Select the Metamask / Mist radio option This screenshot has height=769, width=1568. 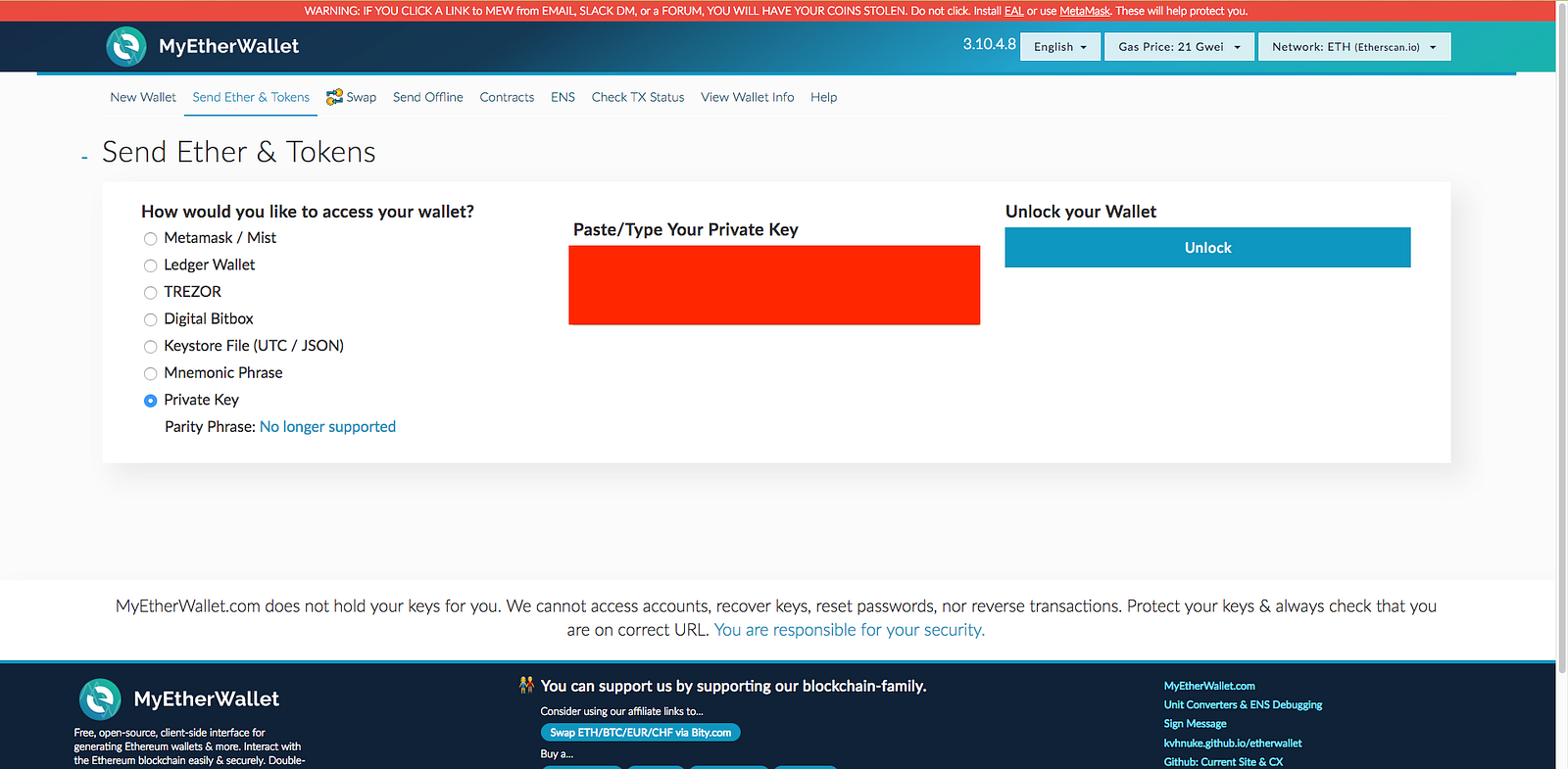click(x=150, y=238)
